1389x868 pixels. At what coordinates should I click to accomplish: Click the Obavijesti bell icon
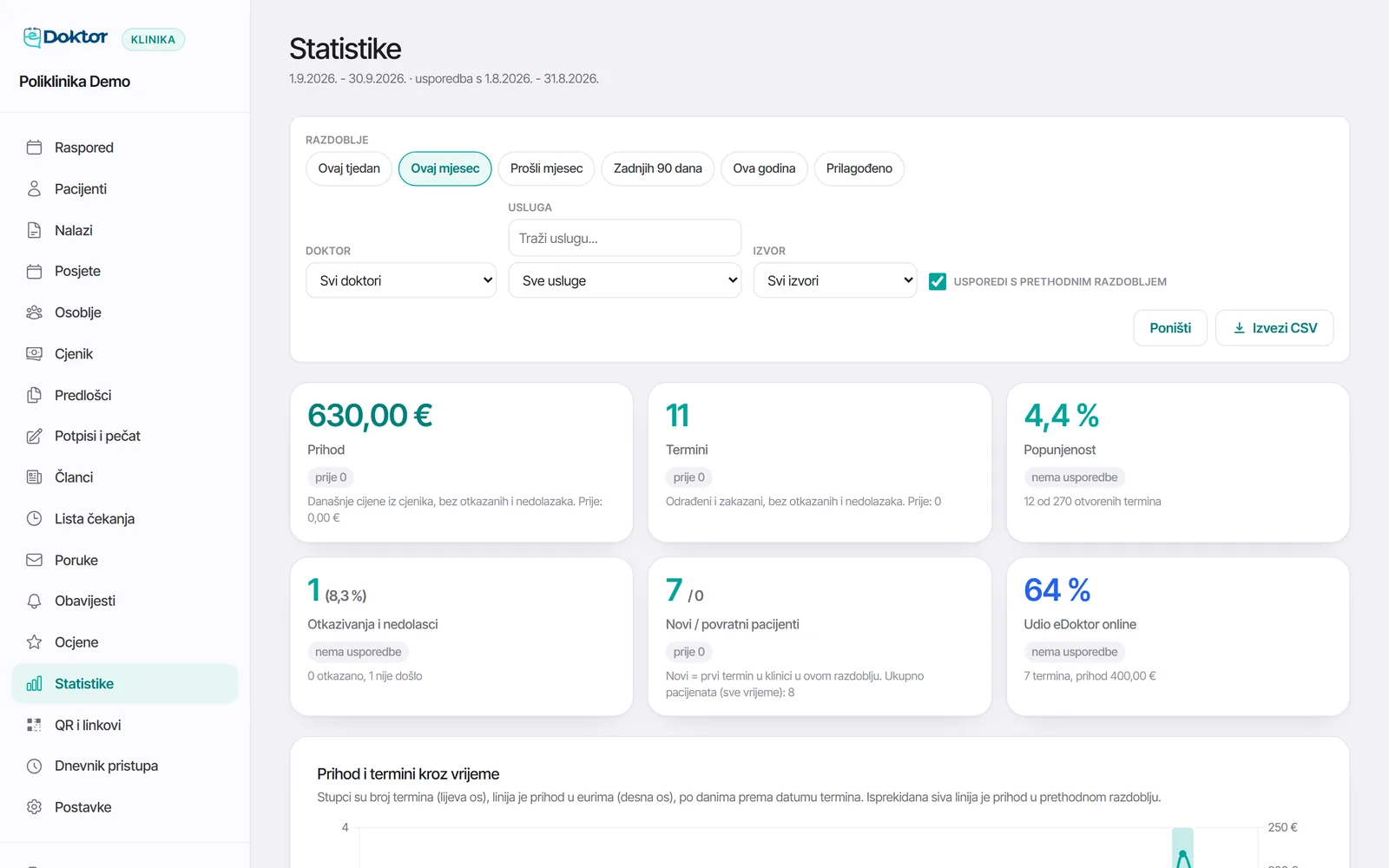34,601
